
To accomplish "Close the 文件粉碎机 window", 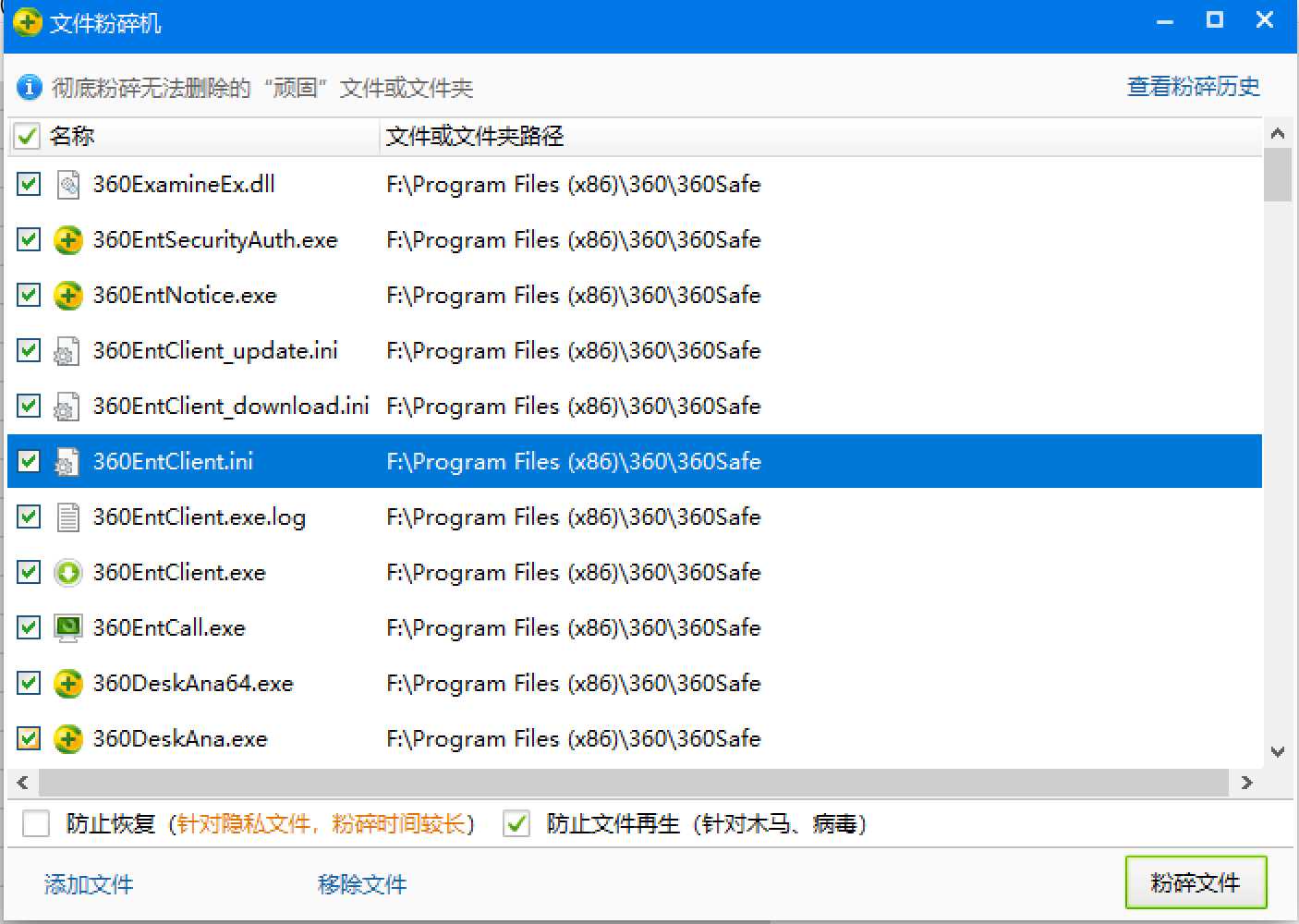I will (1266, 19).
